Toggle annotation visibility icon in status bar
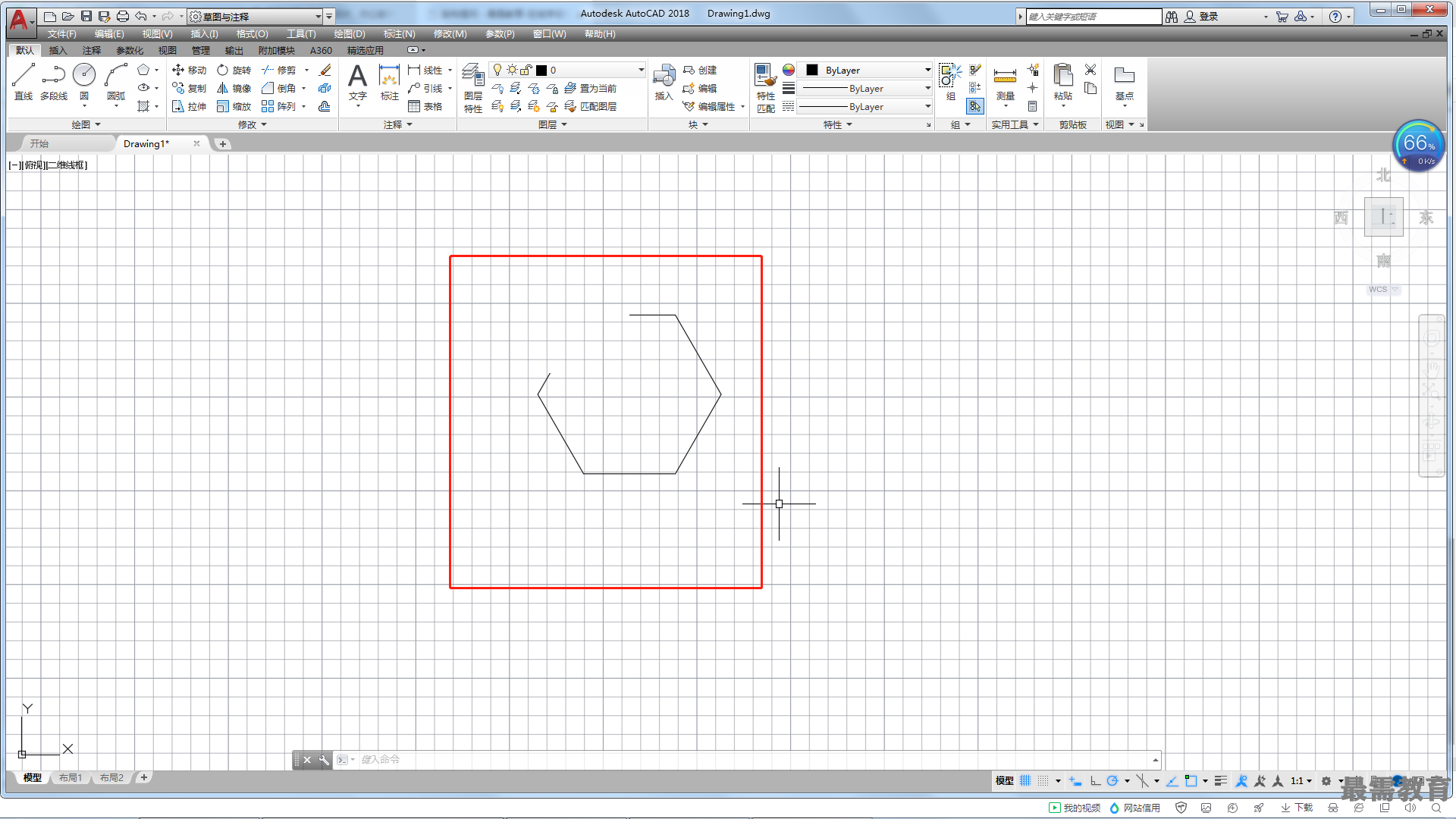The width and height of the screenshot is (1456, 819). (1241, 780)
